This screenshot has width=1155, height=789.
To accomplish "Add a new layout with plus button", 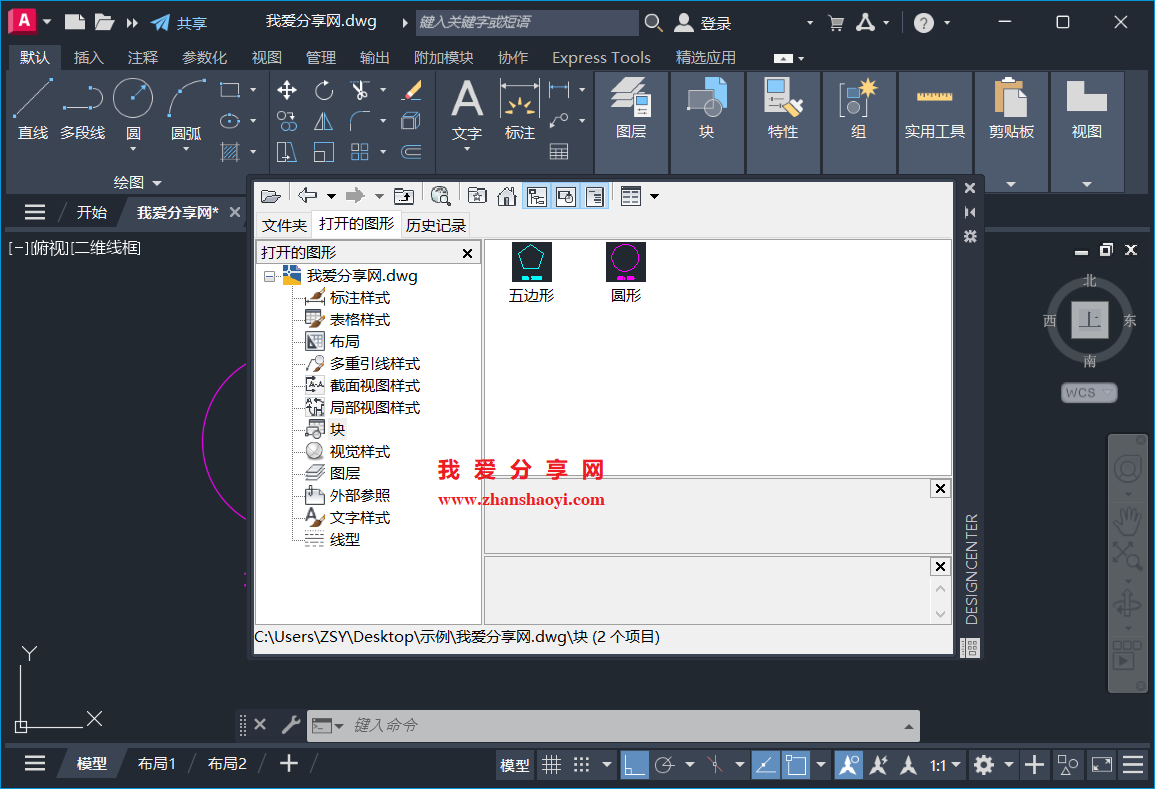I will 289,764.
